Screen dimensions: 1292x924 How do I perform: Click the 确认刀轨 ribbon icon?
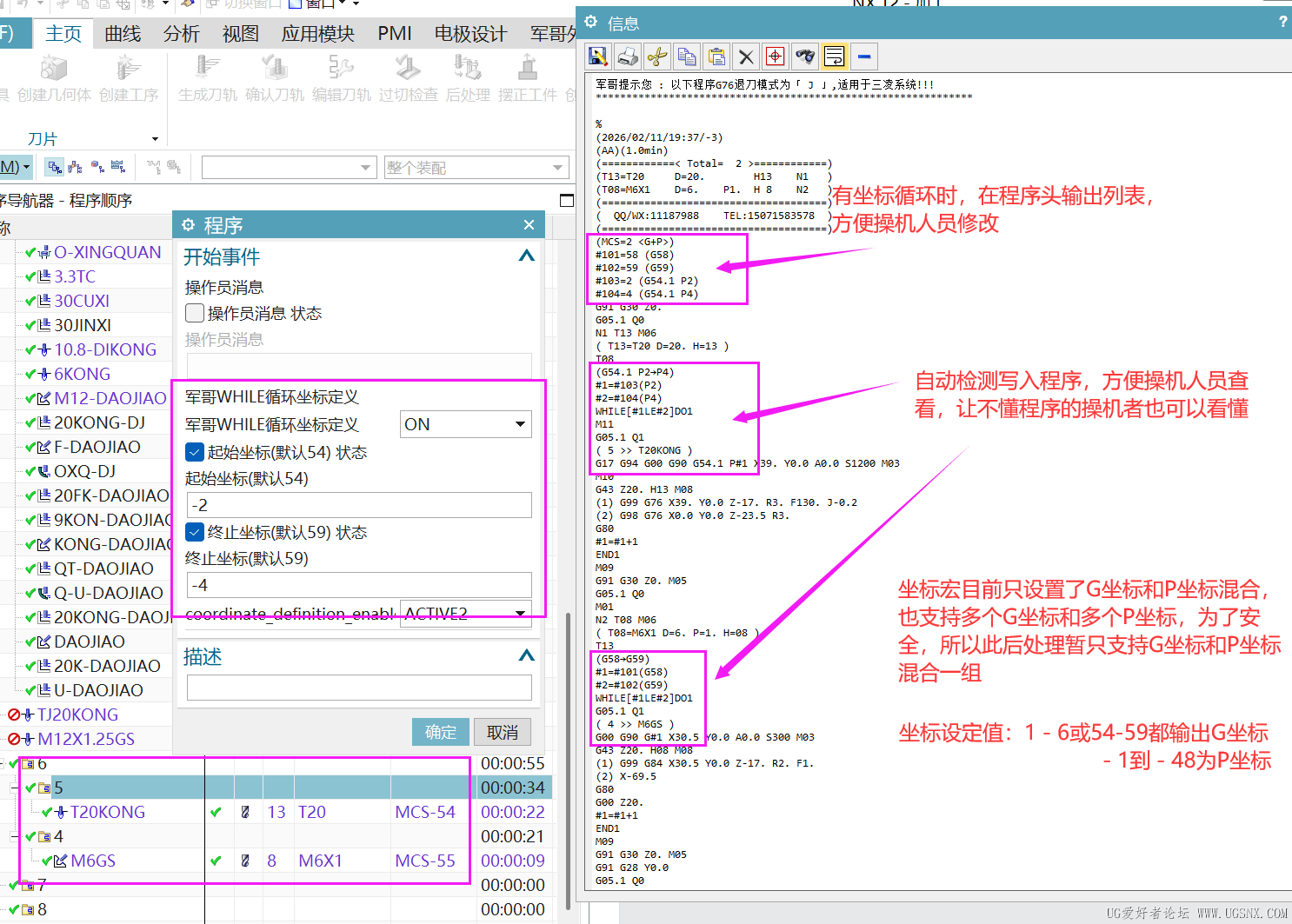click(275, 67)
